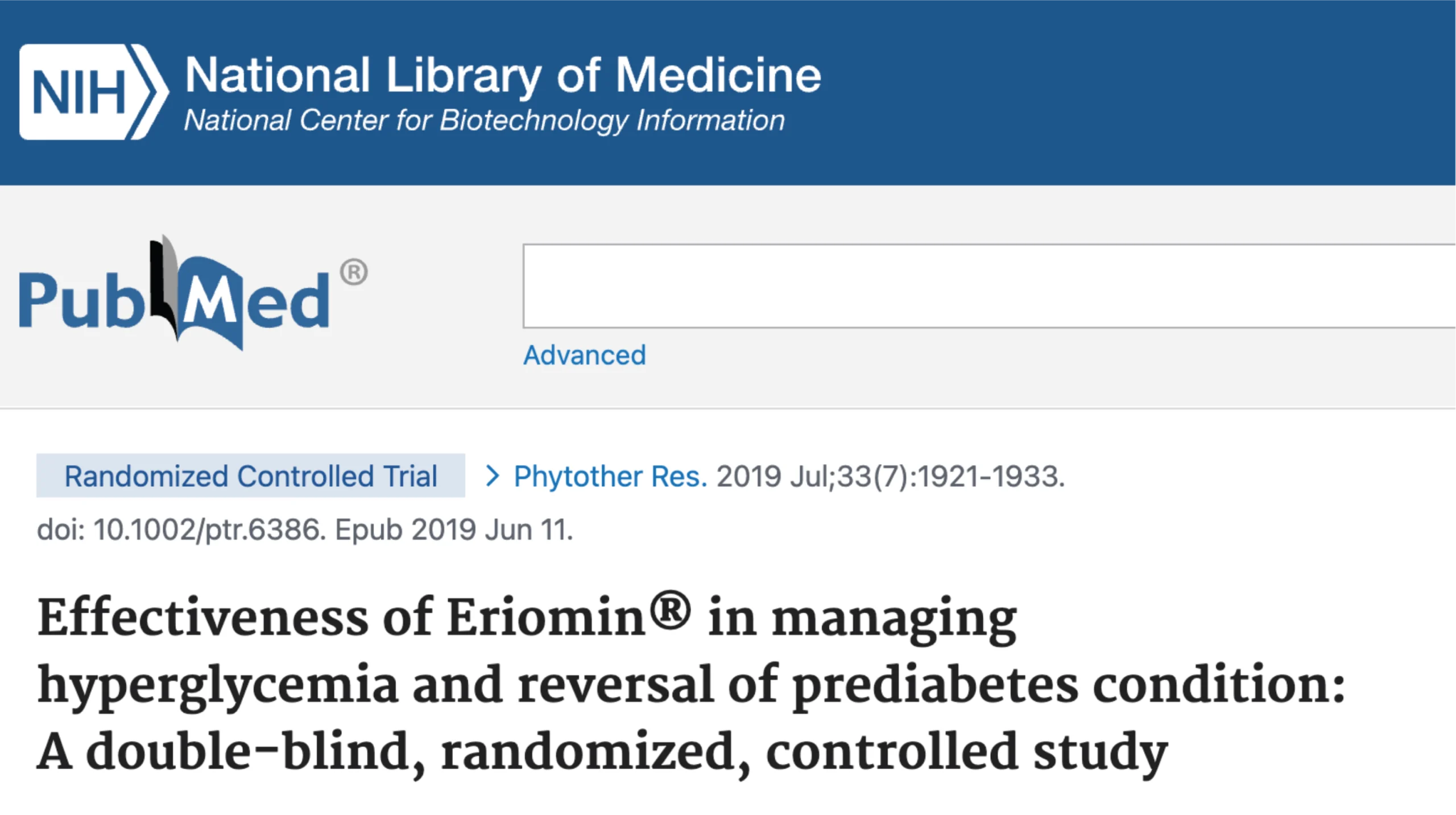Click the Epub 2019 Jun 11 date
The image size is (1456, 815).
[x=454, y=530]
